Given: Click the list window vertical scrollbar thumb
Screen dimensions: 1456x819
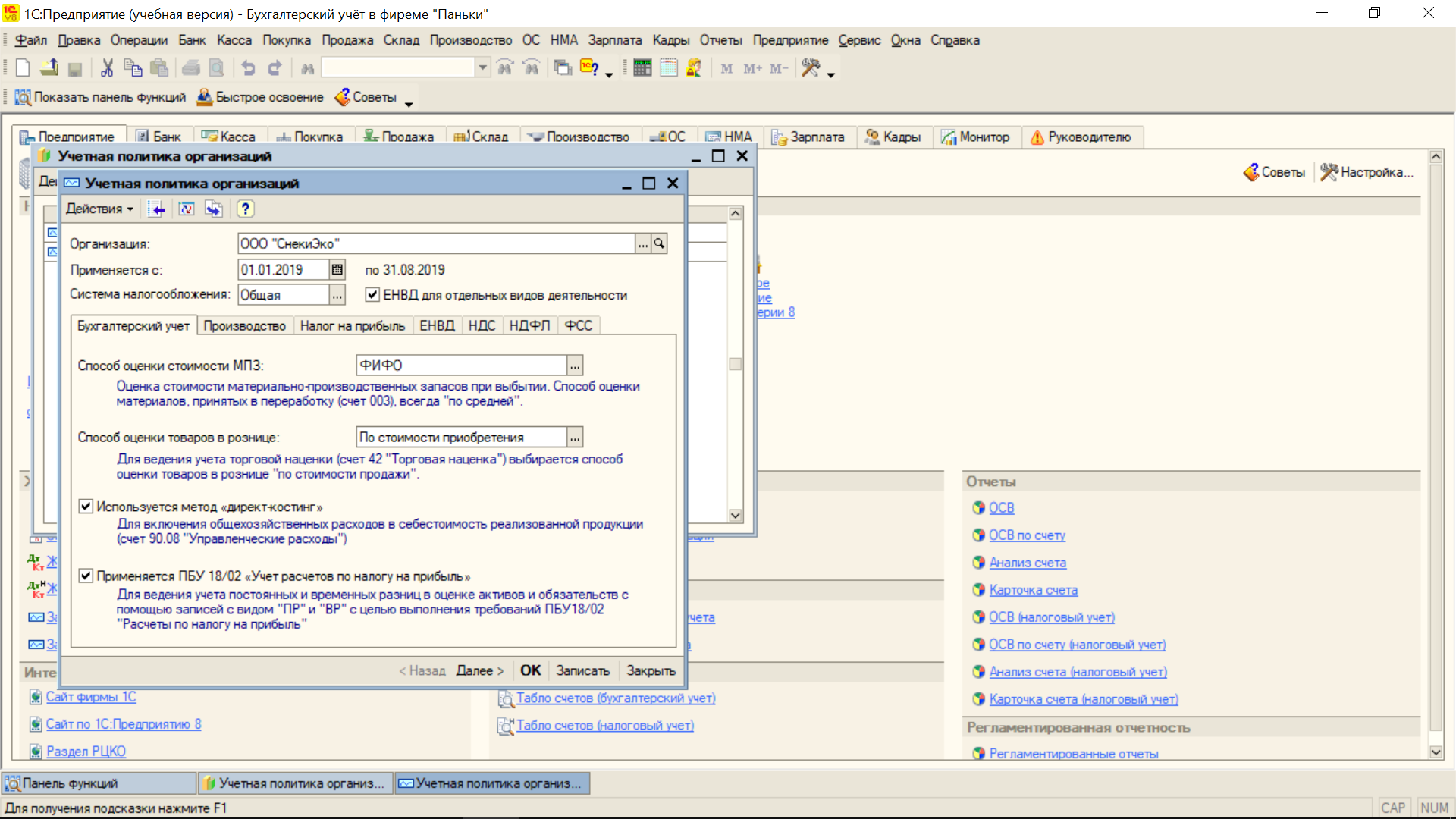Looking at the screenshot, I should click(x=735, y=364).
